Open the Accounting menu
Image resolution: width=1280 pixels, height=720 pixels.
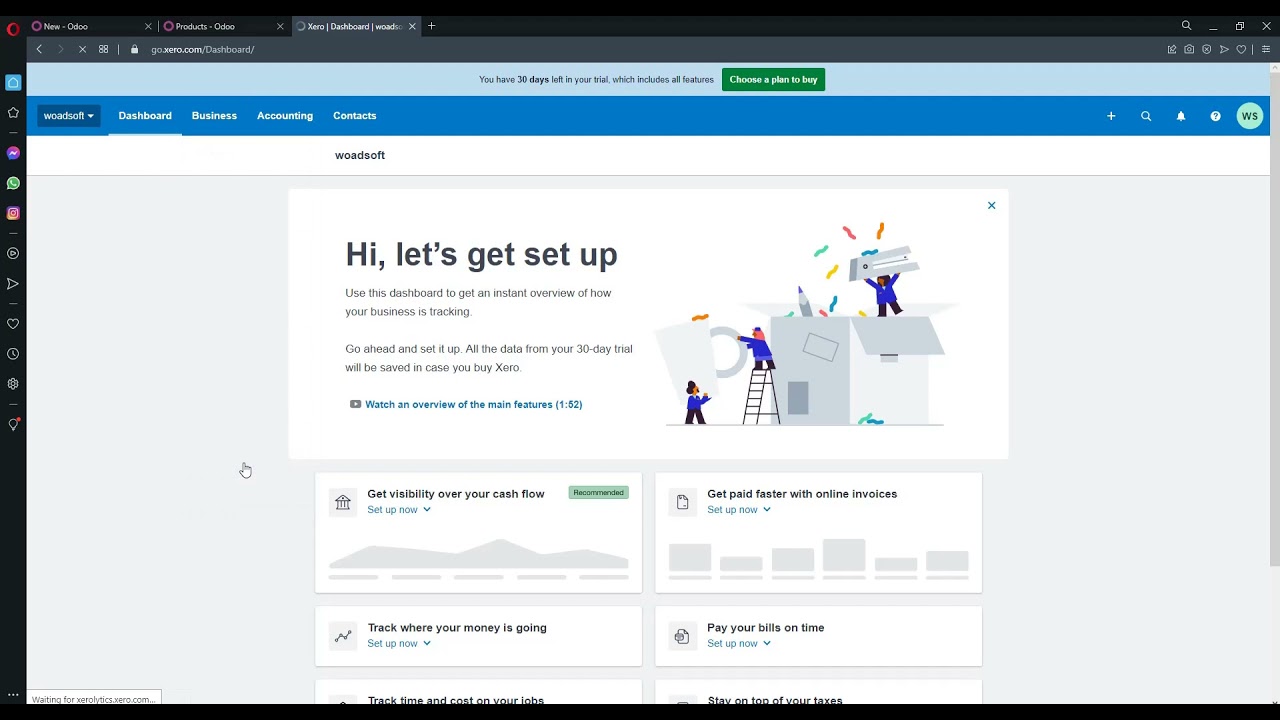pos(285,116)
